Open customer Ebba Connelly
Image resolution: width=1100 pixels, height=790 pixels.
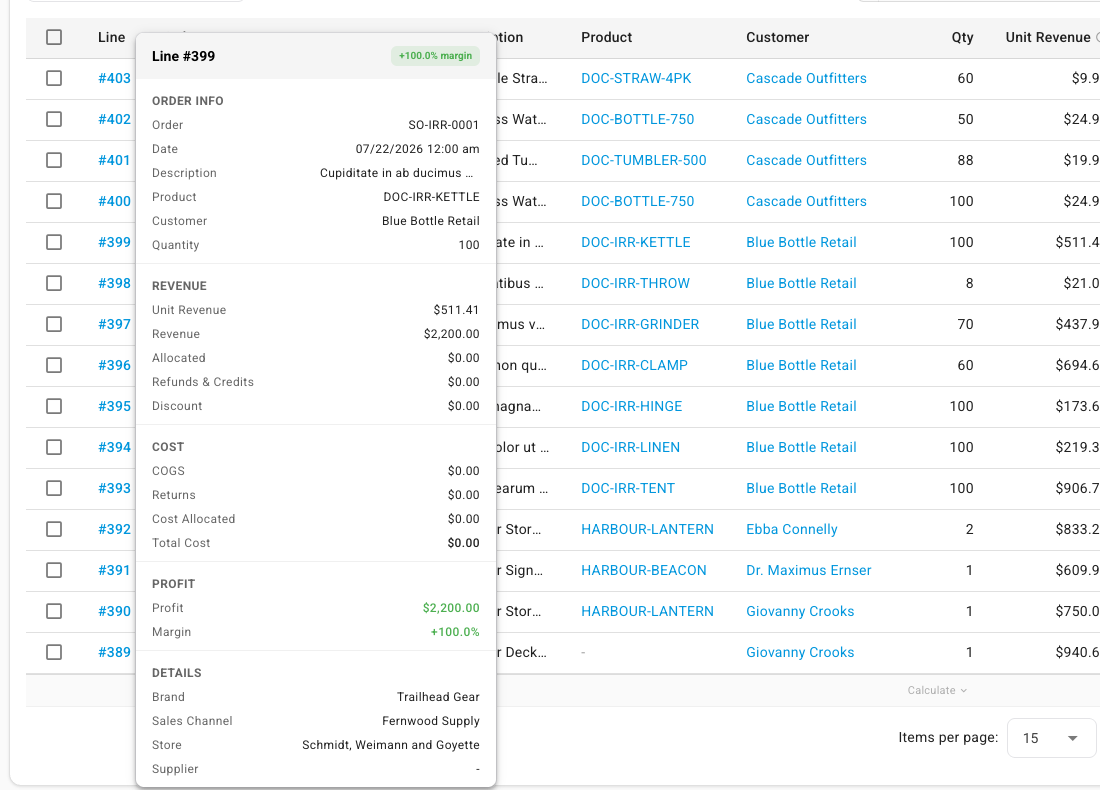(x=791, y=529)
